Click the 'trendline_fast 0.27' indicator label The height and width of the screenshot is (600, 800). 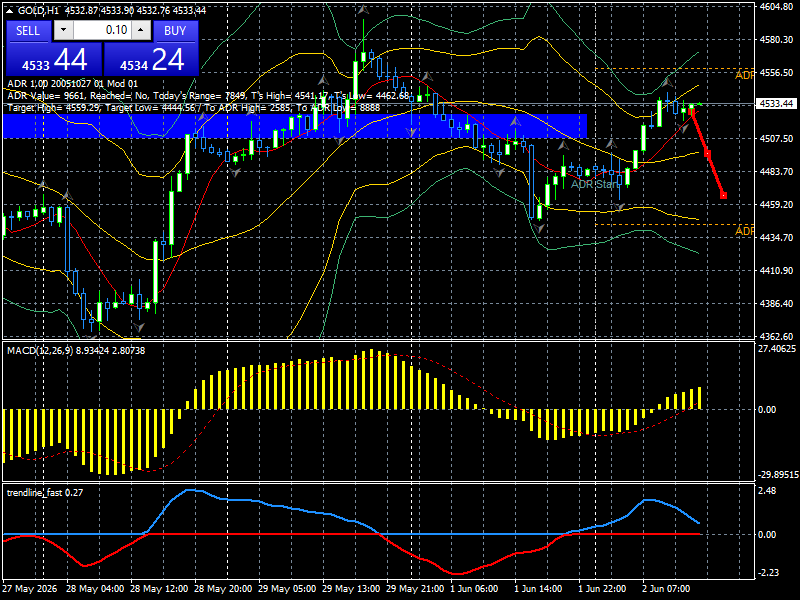click(45, 492)
